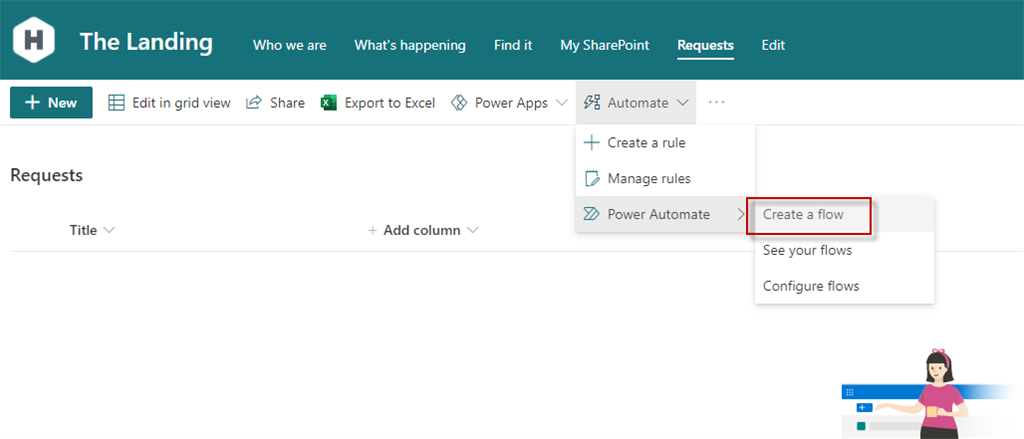This screenshot has width=1024, height=439.
Task: Click the Share arrow icon
Action: click(254, 103)
